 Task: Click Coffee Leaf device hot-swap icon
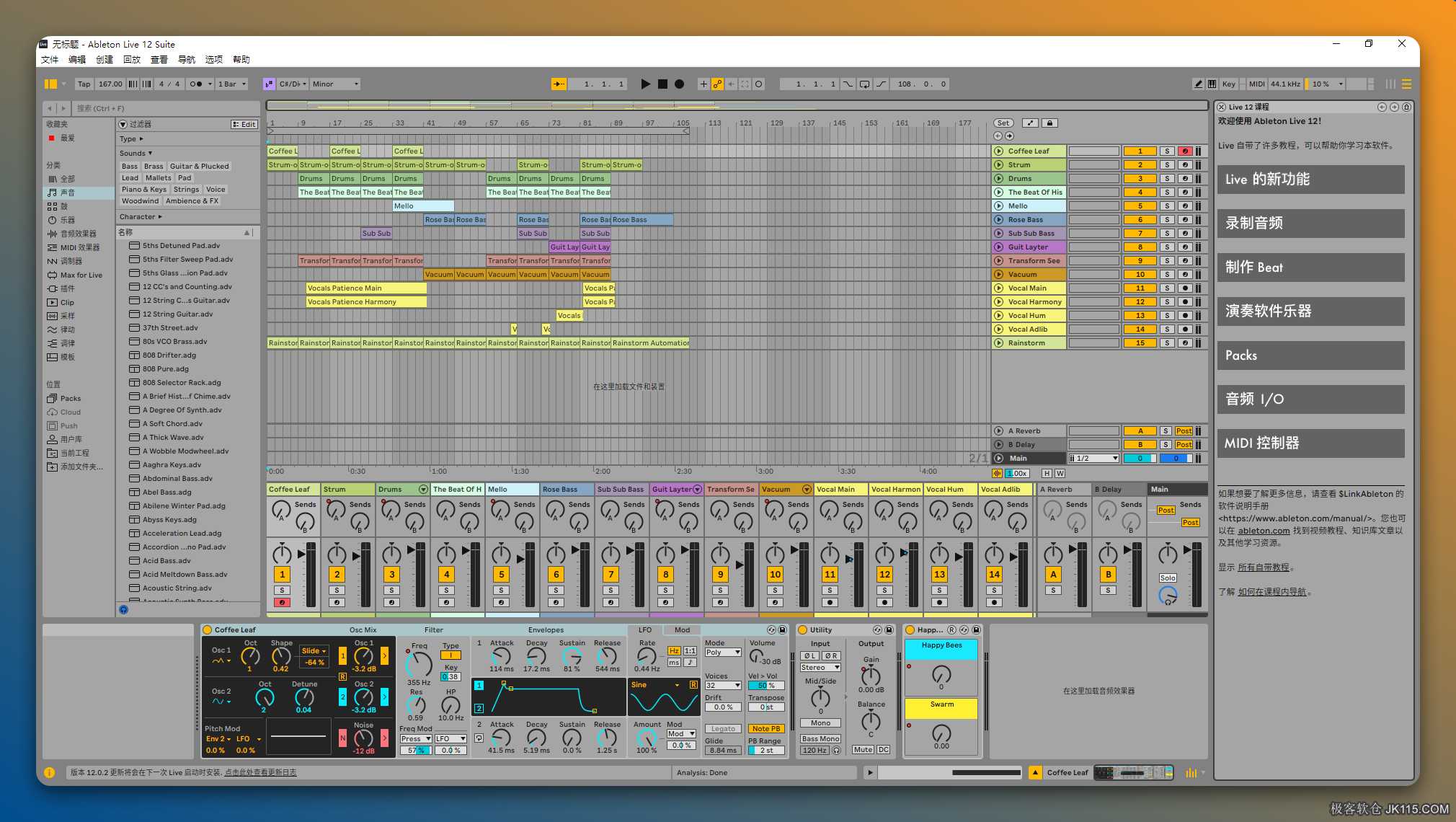pyautogui.click(x=771, y=630)
